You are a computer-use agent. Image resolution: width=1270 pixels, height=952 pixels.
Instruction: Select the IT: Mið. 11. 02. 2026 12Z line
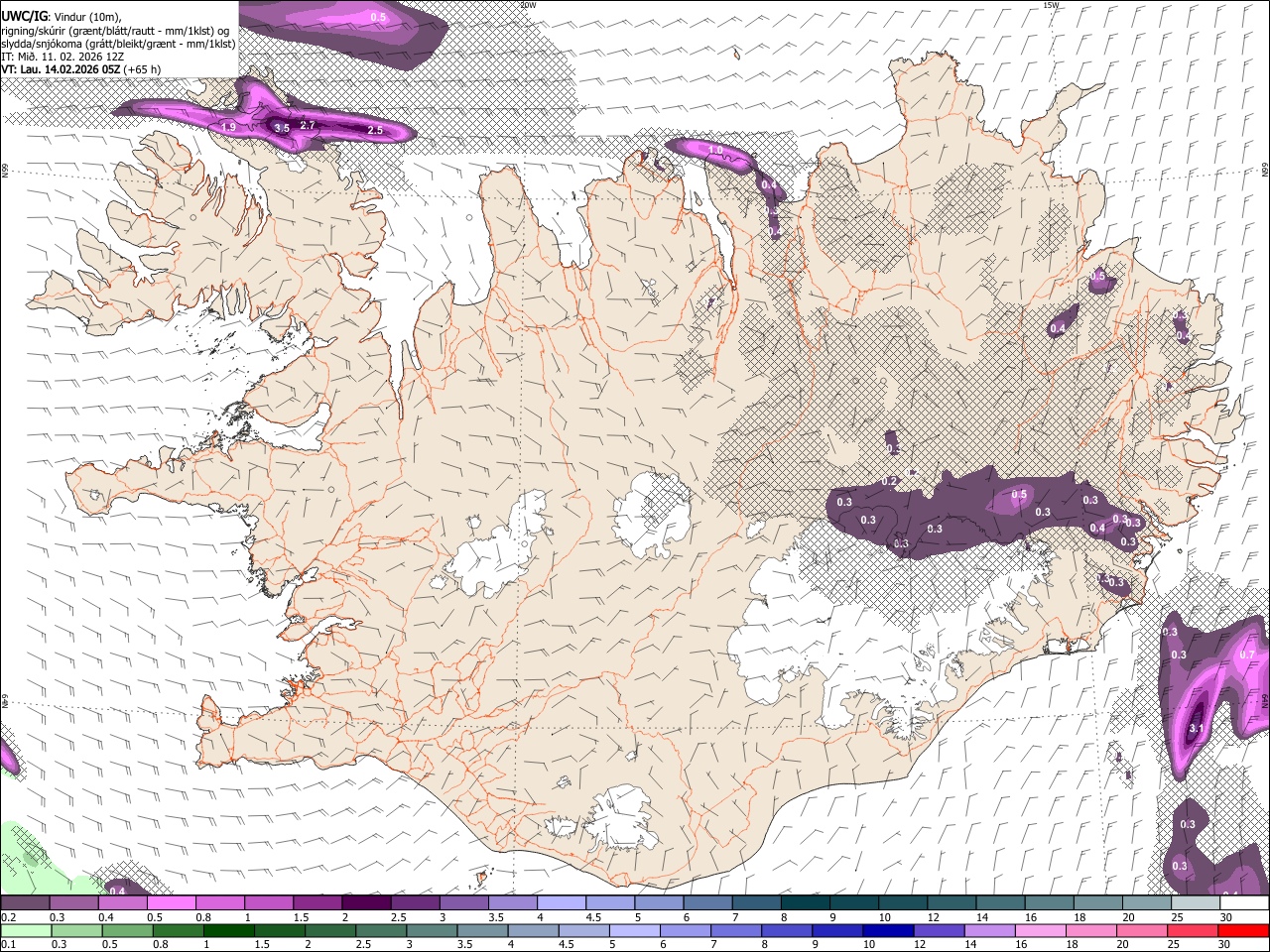click(63, 57)
